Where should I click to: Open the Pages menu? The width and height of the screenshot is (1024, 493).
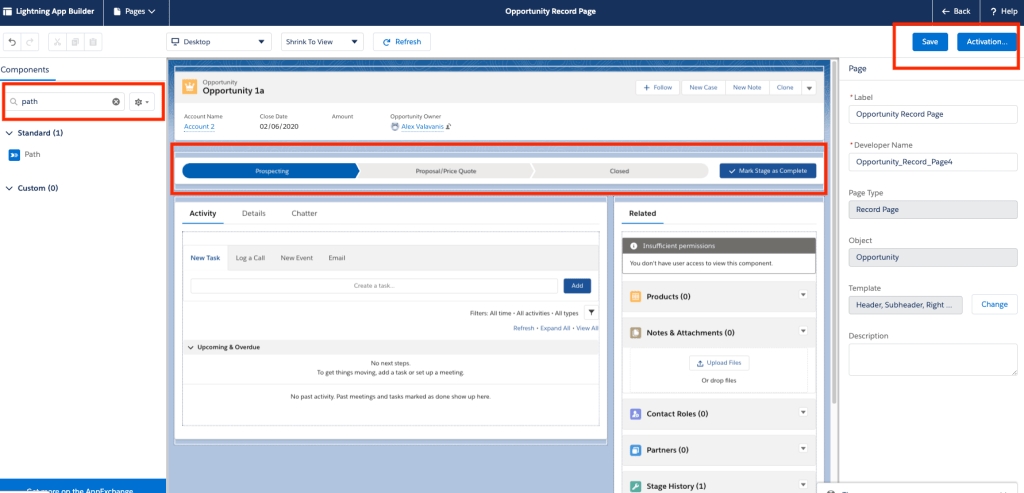click(x=135, y=11)
